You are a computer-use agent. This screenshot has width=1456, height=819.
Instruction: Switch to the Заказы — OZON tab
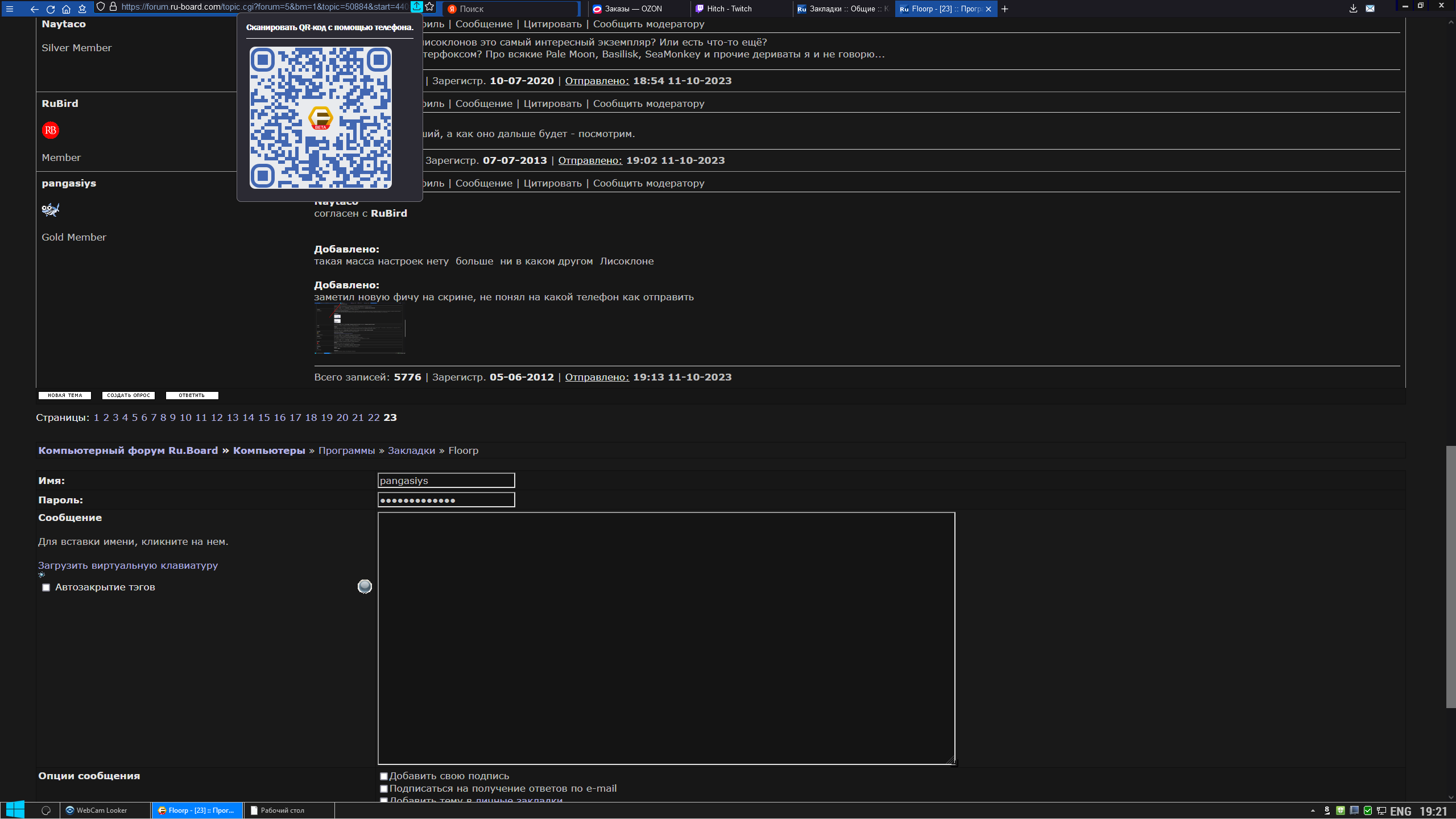[x=639, y=9]
